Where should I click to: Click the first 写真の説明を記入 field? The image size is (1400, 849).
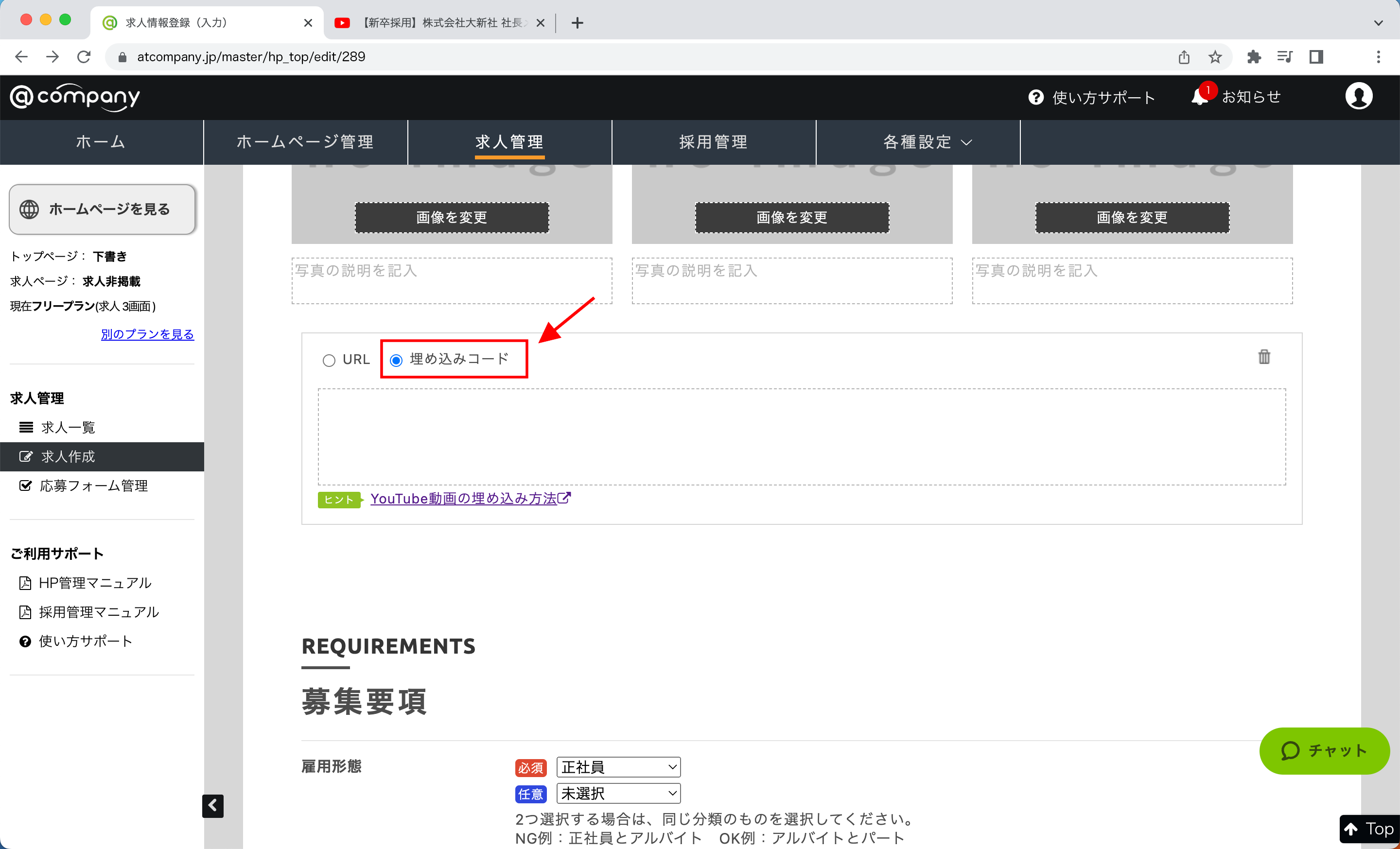(452, 281)
